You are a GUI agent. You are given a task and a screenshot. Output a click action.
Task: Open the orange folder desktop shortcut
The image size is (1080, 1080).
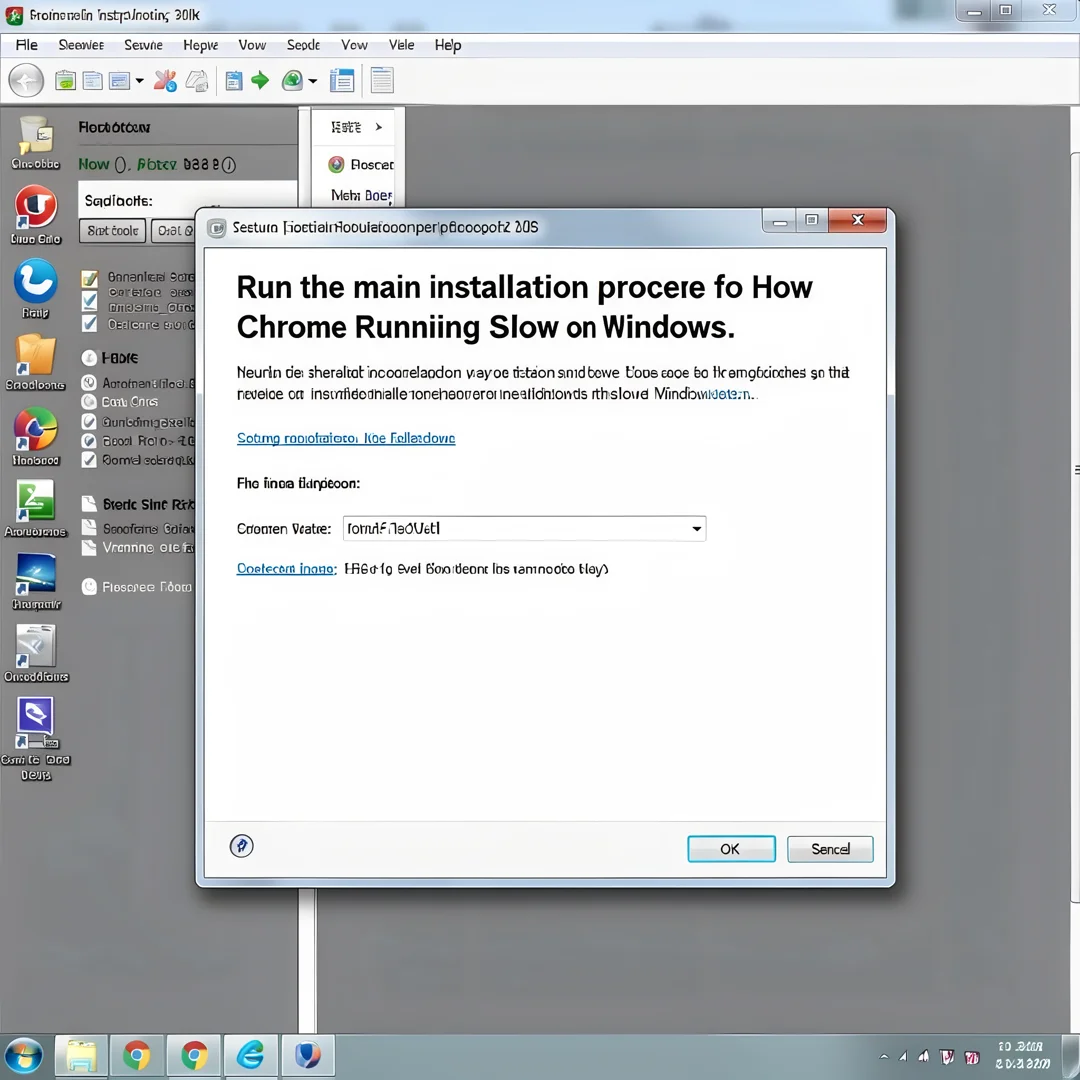point(36,362)
